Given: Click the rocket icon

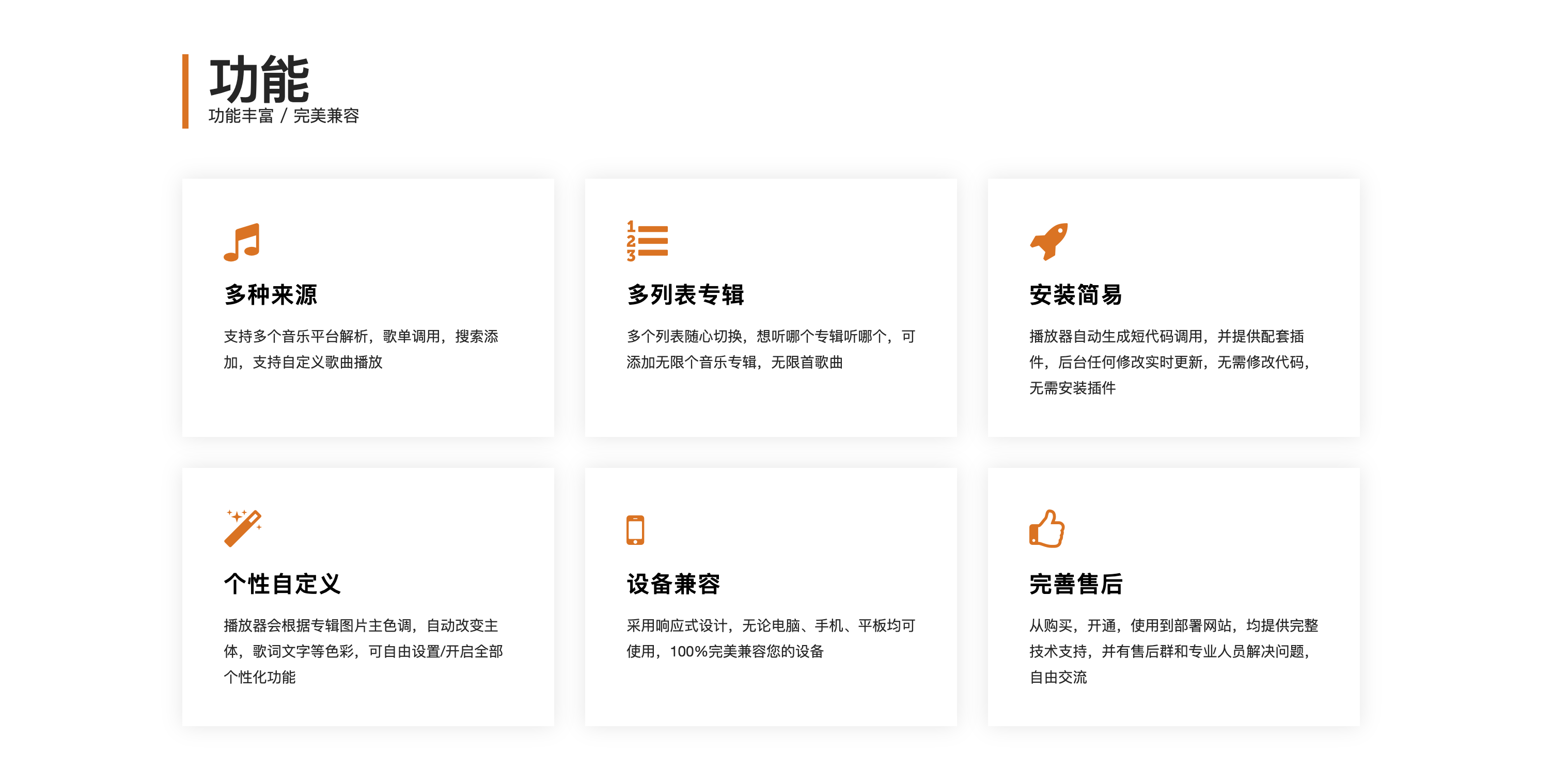Looking at the screenshot, I should click(1049, 242).
